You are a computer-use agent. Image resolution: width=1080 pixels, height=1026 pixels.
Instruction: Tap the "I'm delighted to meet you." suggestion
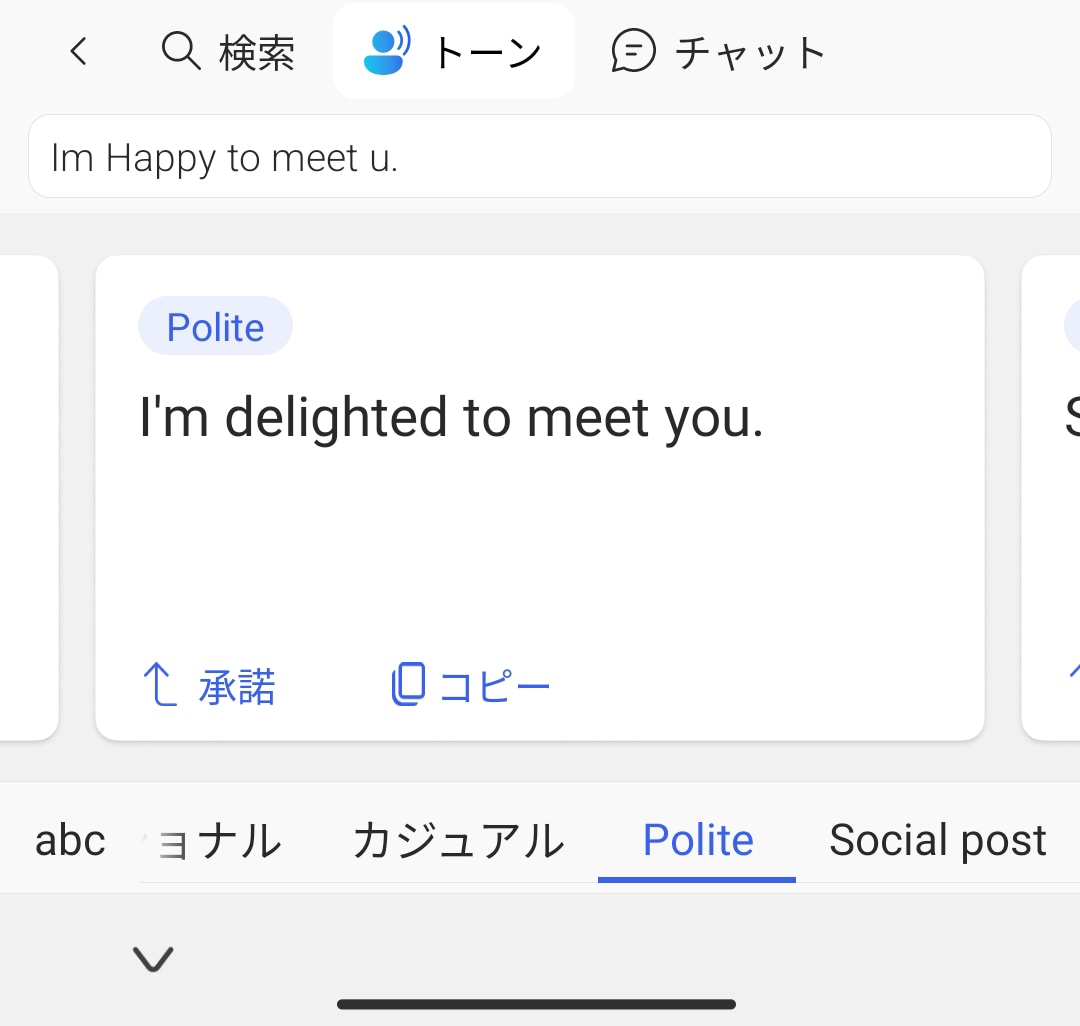coord(451,418)
